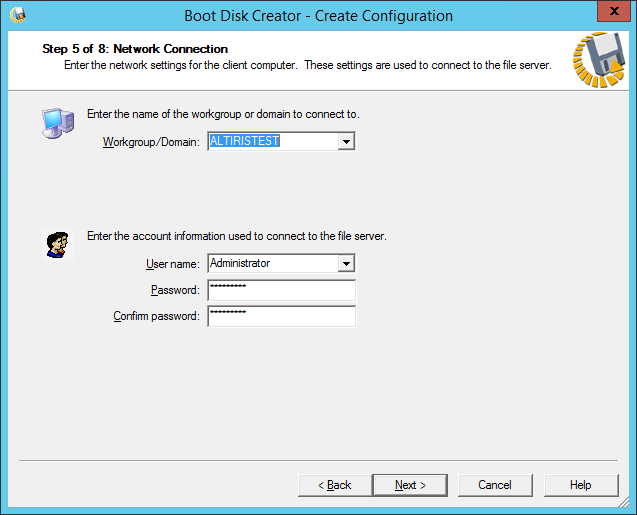Screen dimensions: 637x515
Task: Go to the next step with Next
Action: [x=409, y=485]
